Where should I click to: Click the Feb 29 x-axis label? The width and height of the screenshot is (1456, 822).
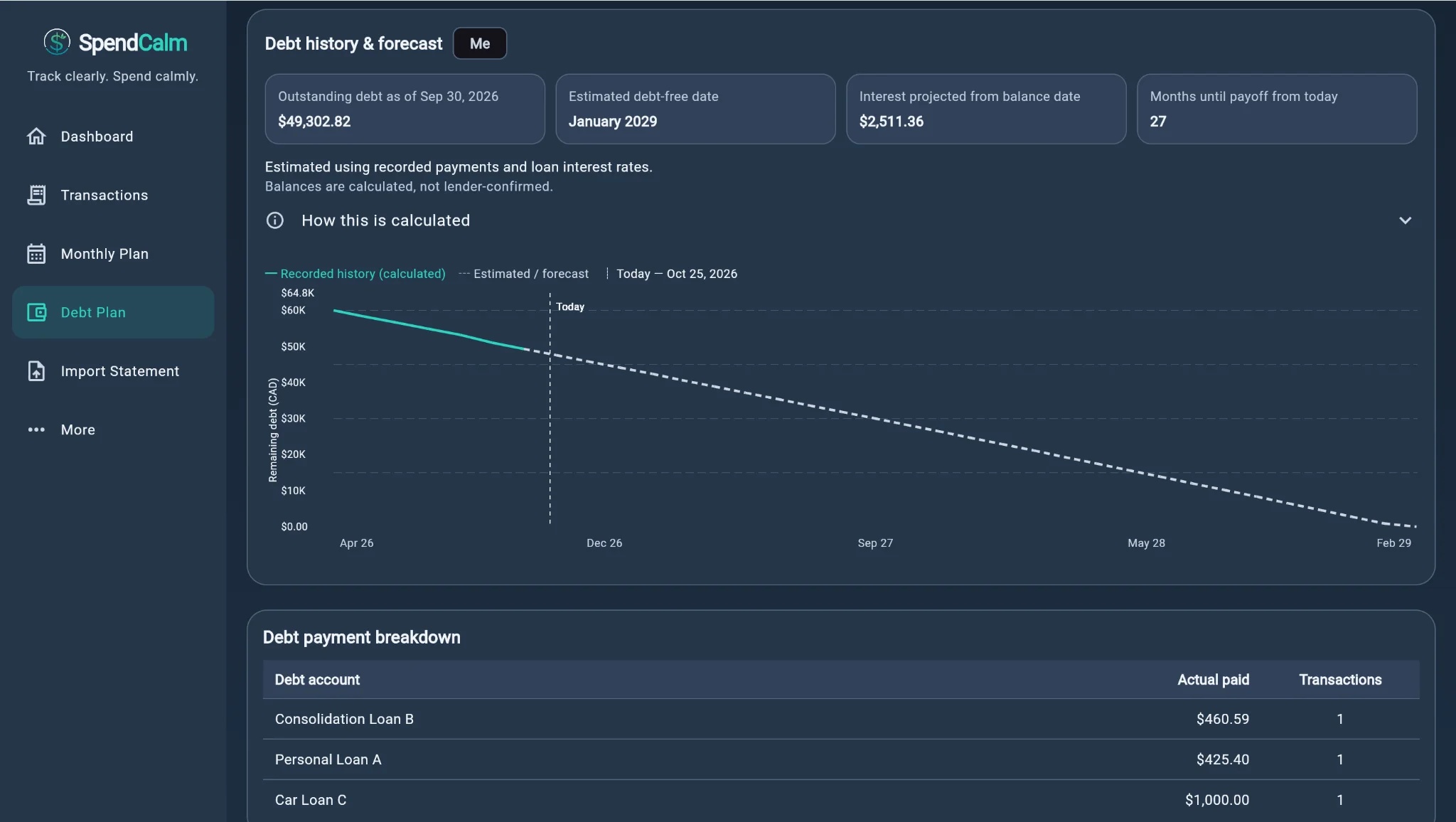click(x=1393, y=543)
